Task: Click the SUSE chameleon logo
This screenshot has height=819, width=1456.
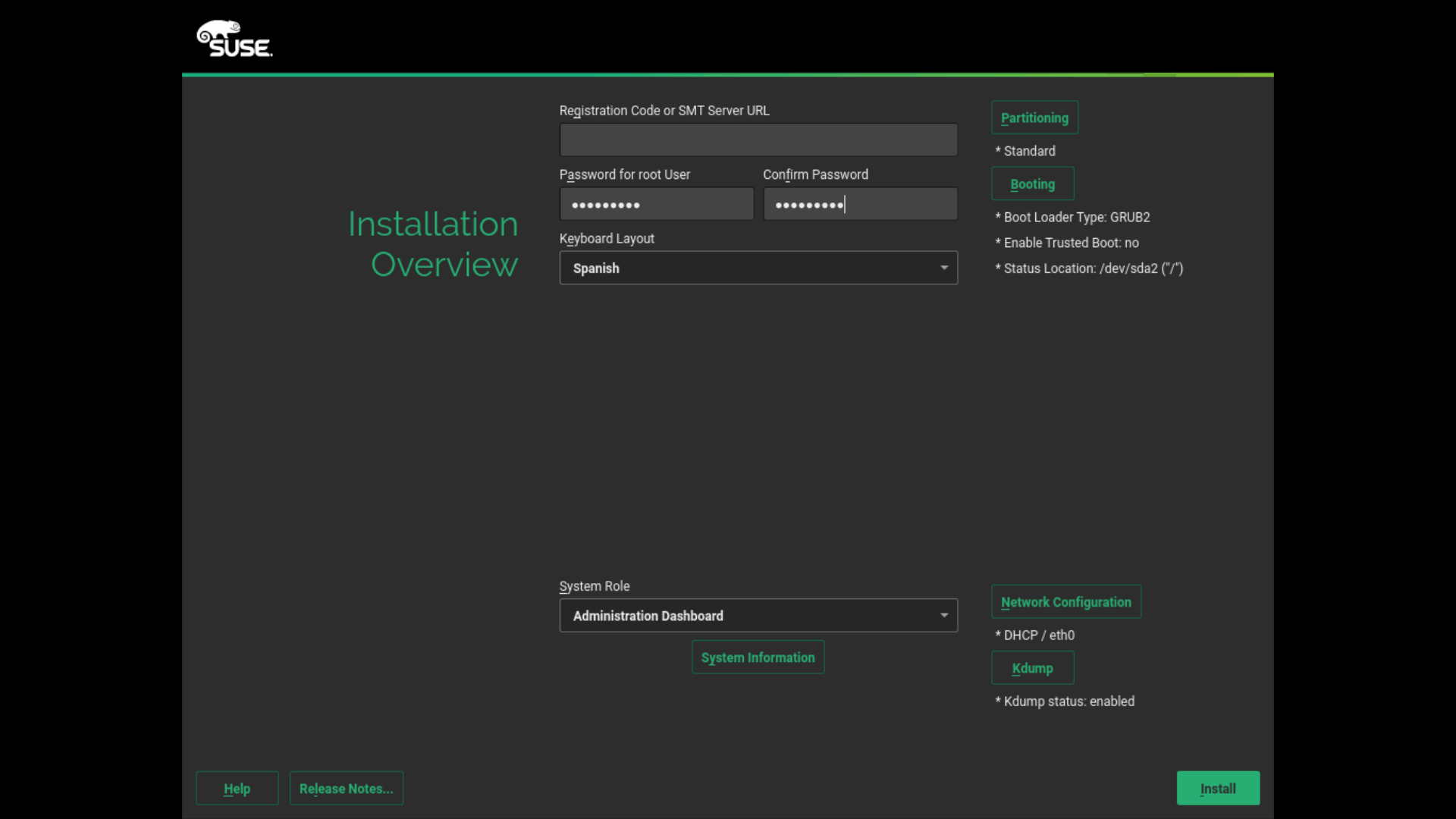Action: 234,37
